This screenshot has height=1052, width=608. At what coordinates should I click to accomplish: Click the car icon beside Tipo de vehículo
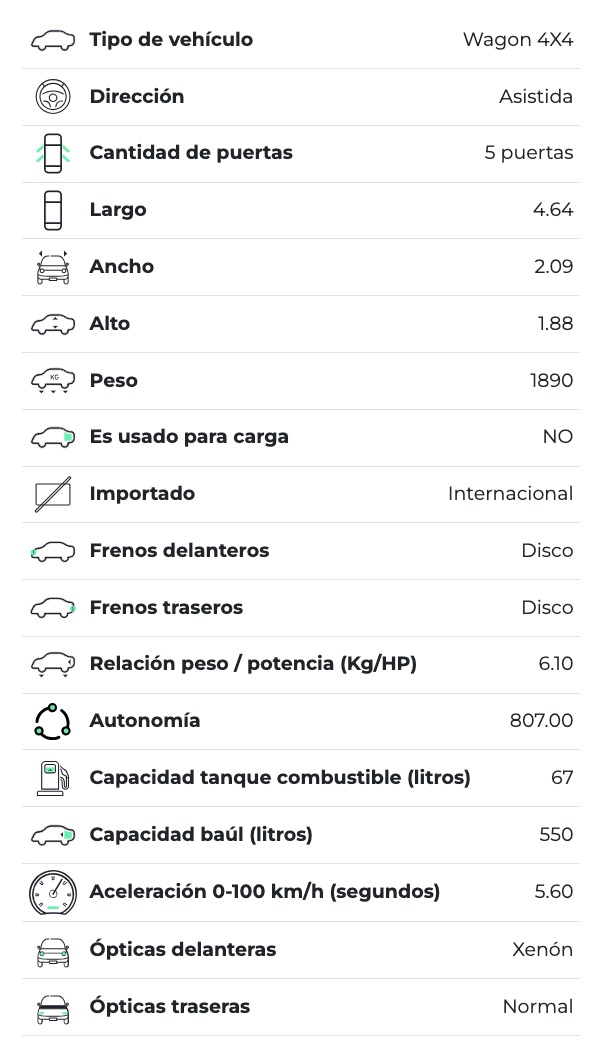click(x=53, y=40)
